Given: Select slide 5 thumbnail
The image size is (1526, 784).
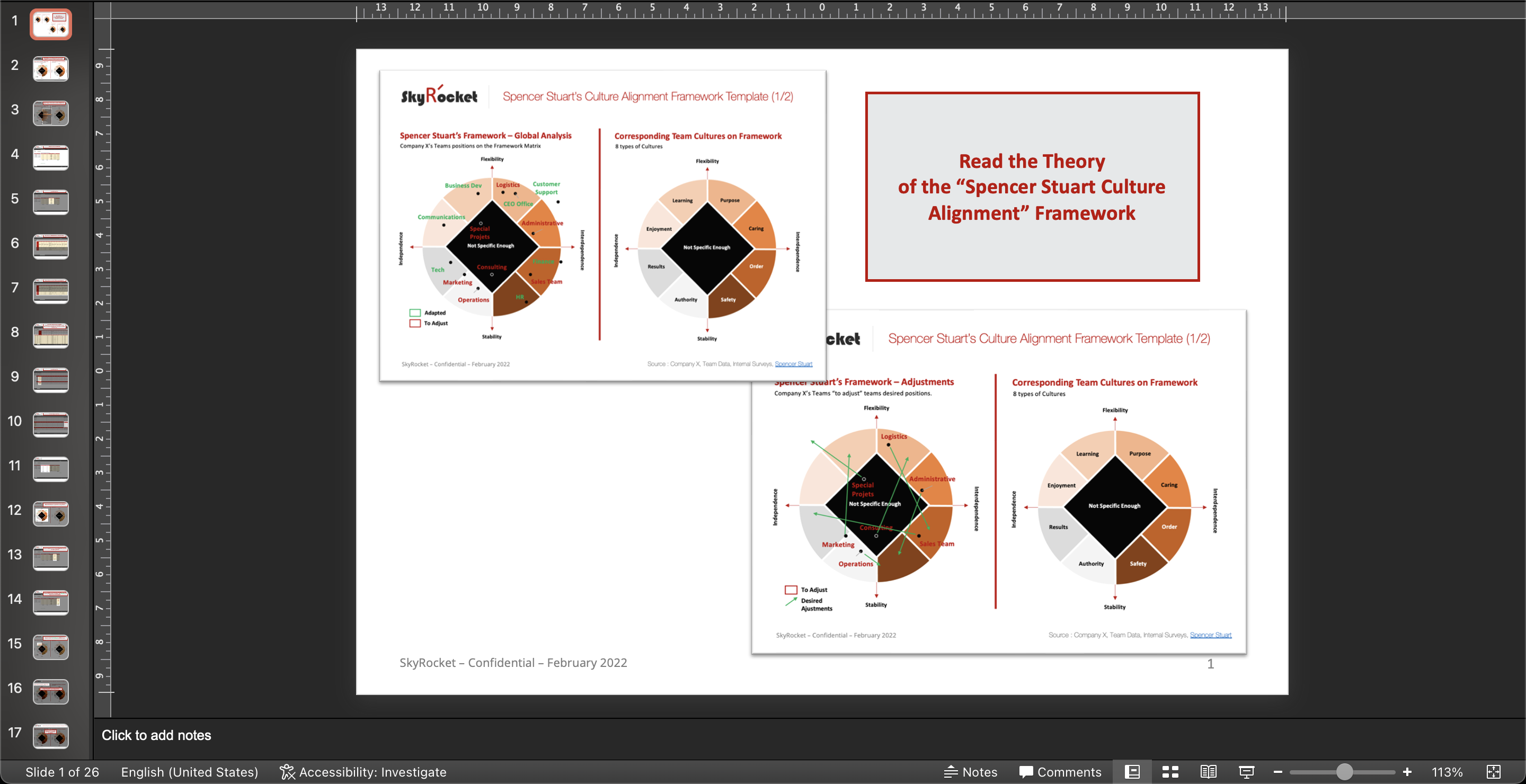Looking at the screenshot, I should (x=51, y=202).
